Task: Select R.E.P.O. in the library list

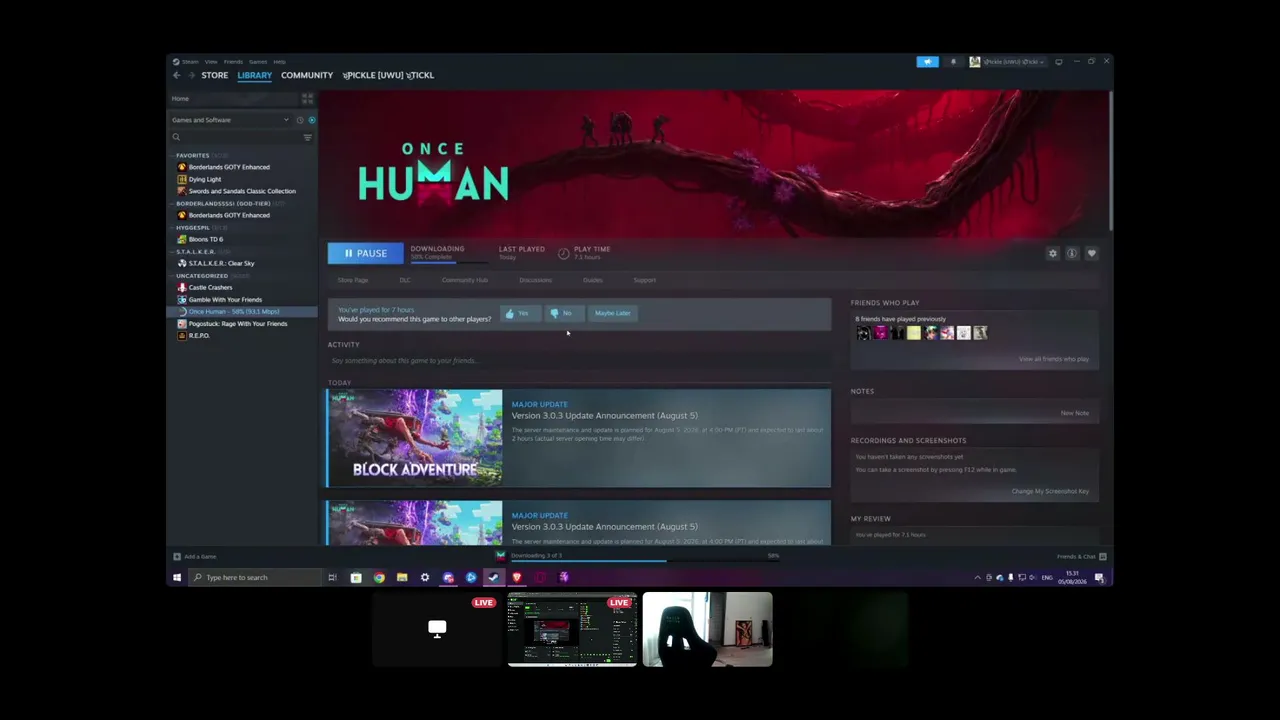Action: 199,335
